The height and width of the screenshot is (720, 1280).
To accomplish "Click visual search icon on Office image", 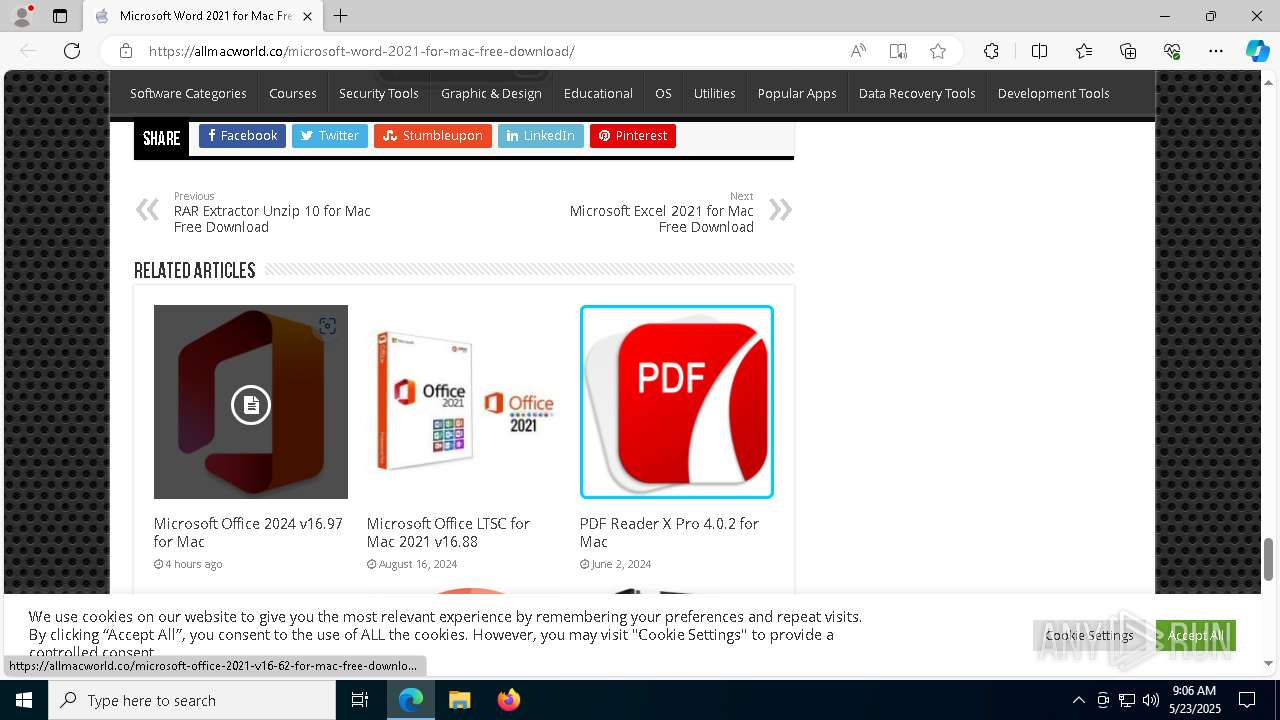I will (327, 326).
